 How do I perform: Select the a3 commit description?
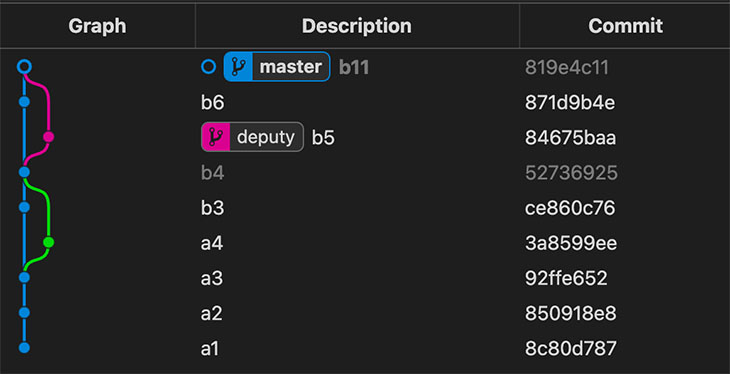click(x=212, y=278)
